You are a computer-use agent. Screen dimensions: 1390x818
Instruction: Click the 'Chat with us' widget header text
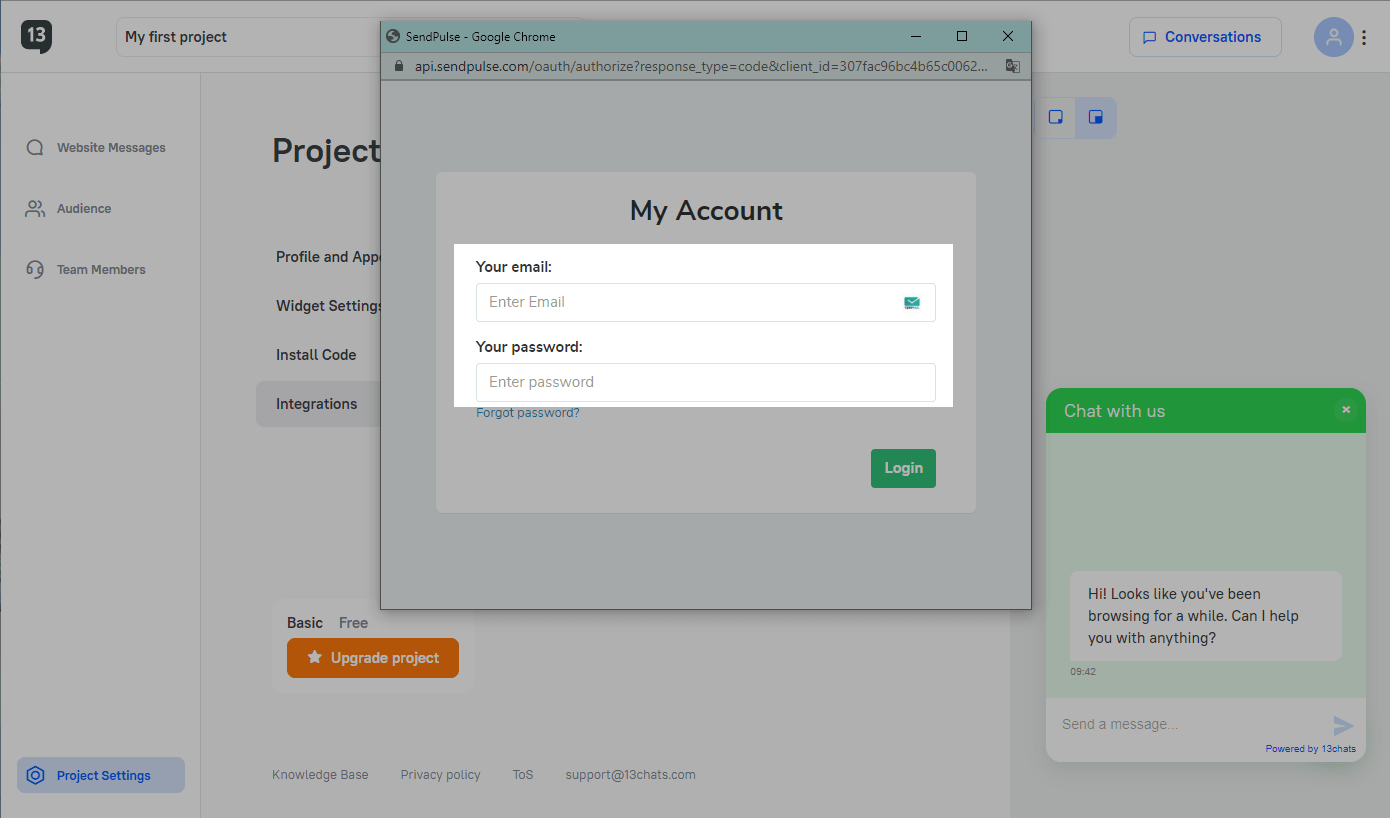[1114, 411]
